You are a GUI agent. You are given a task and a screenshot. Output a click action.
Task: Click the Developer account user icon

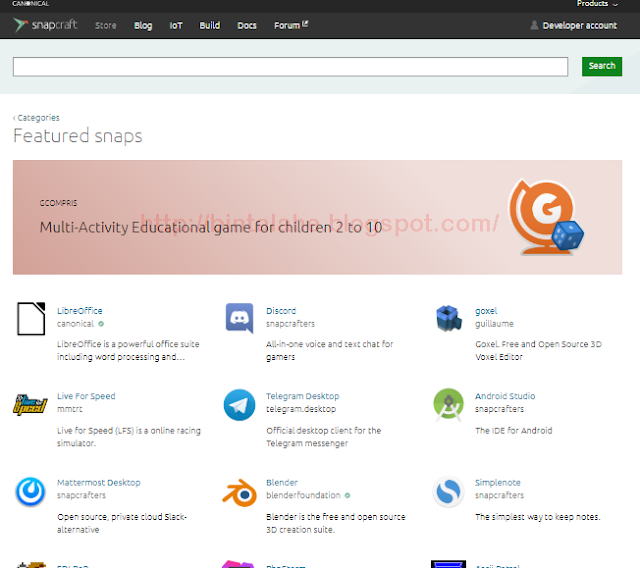(x=534, y=25)
